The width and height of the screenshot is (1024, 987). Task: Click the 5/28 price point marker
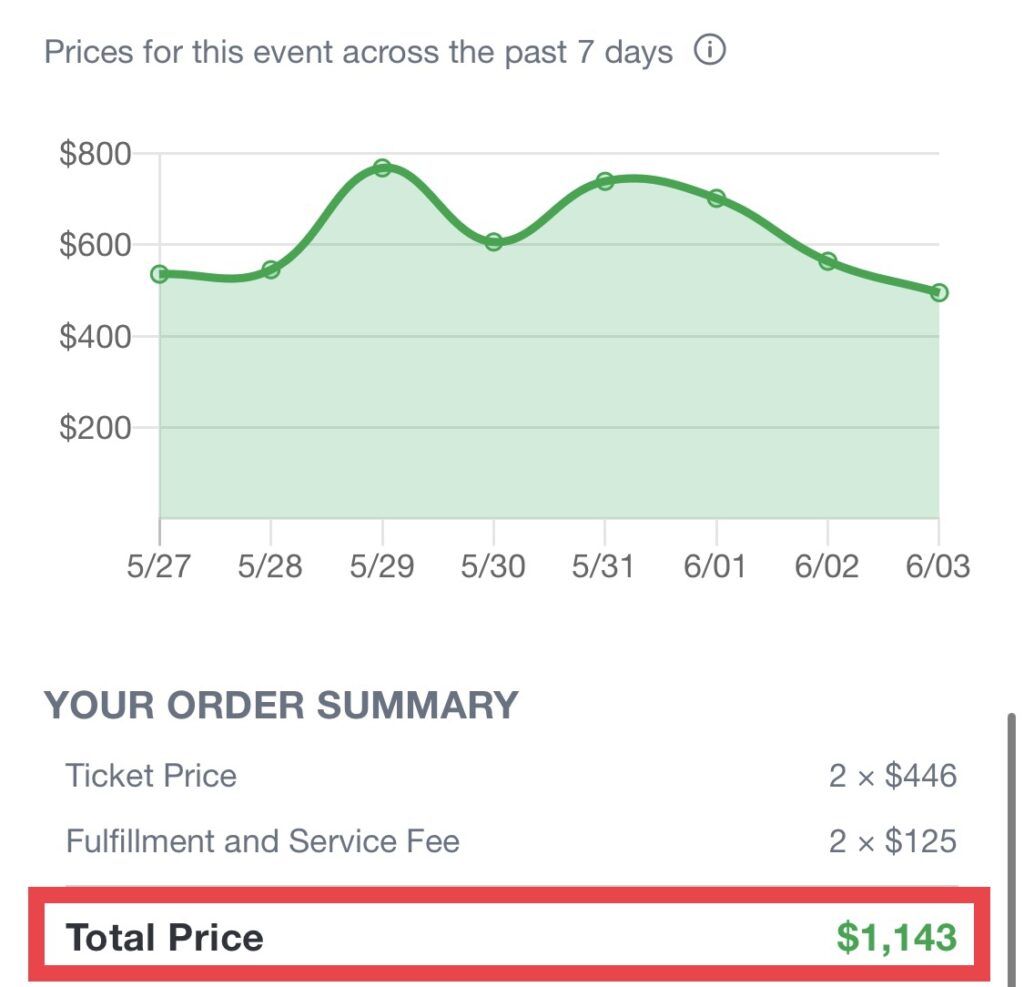click(x=271, y=270)
